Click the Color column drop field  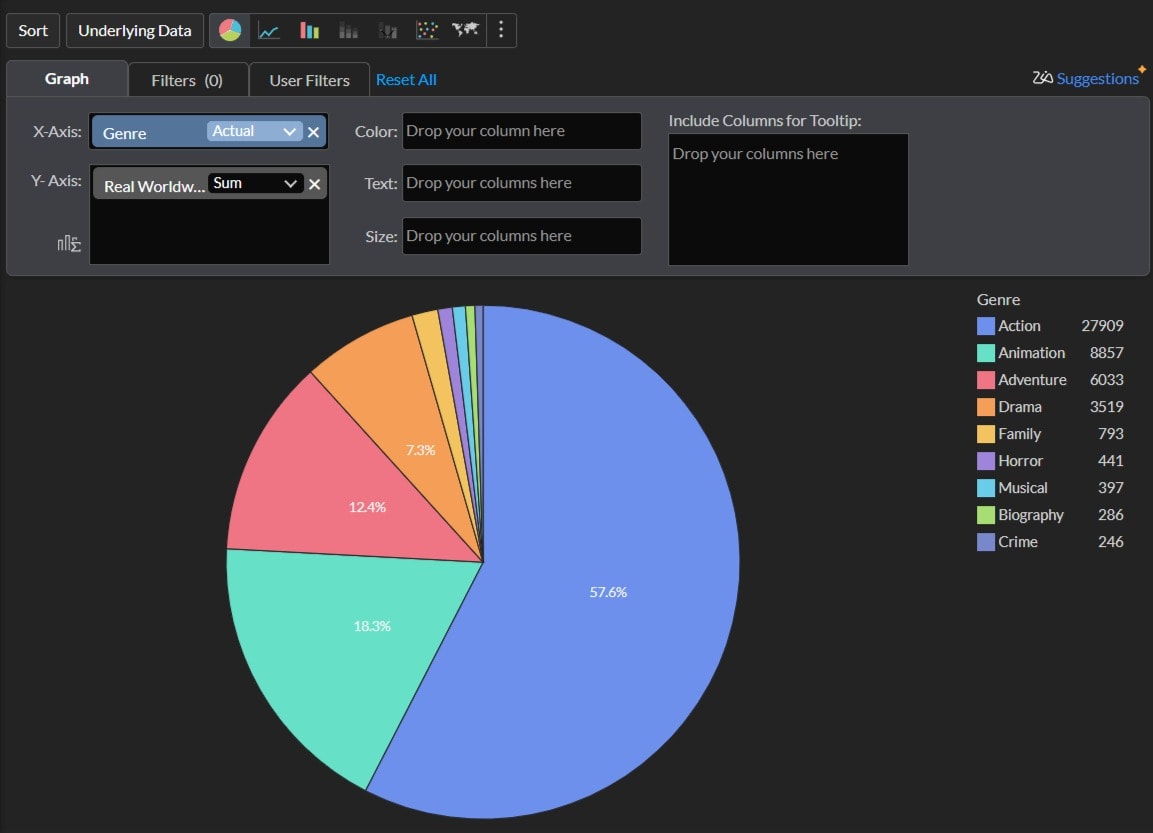click(522, 131)
